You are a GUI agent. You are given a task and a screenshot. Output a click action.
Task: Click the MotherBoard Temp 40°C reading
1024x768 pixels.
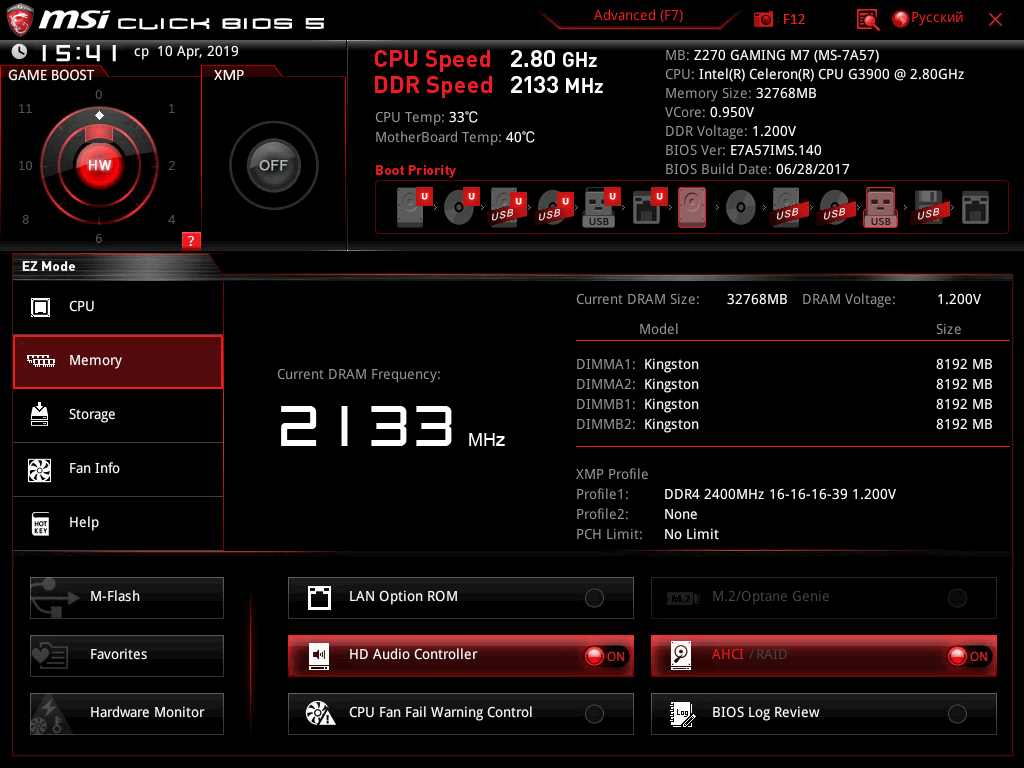[x=455, y=137]
